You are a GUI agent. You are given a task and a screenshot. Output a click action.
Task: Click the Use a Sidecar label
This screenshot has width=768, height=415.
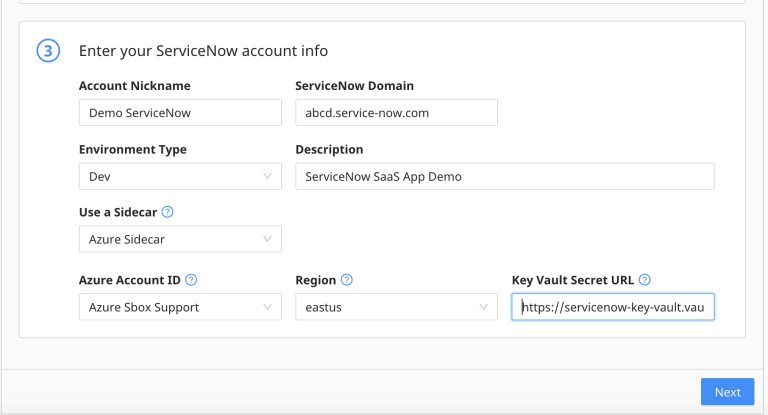pyautogui.click(x=118, y=212)
